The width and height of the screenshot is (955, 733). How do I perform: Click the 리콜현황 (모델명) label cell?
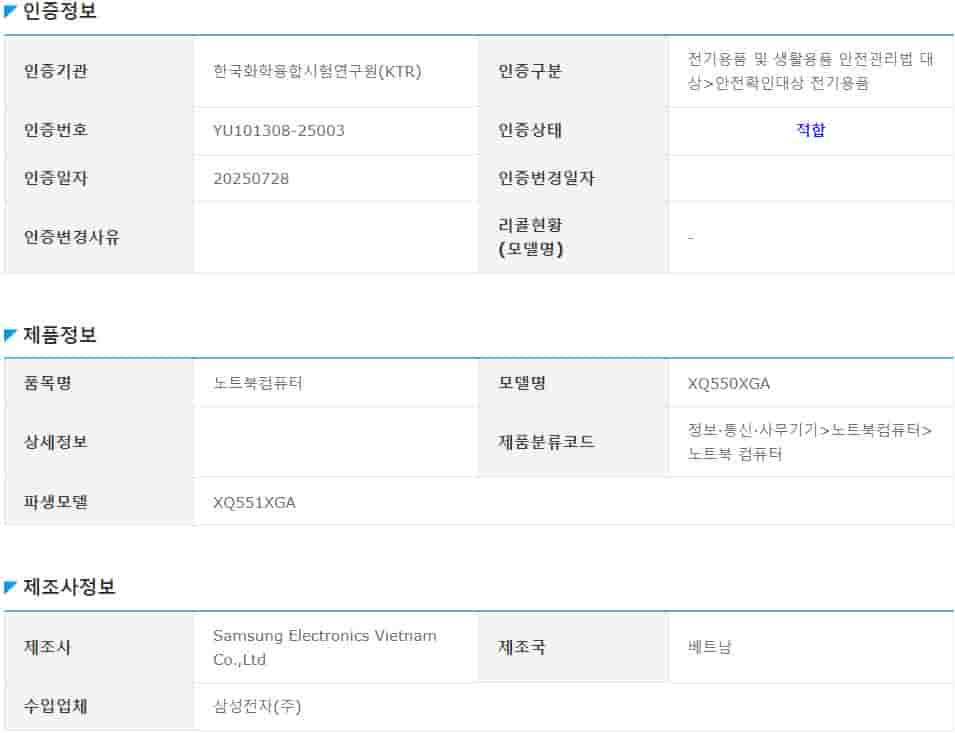pyautogui.click(x=531, y=237)
